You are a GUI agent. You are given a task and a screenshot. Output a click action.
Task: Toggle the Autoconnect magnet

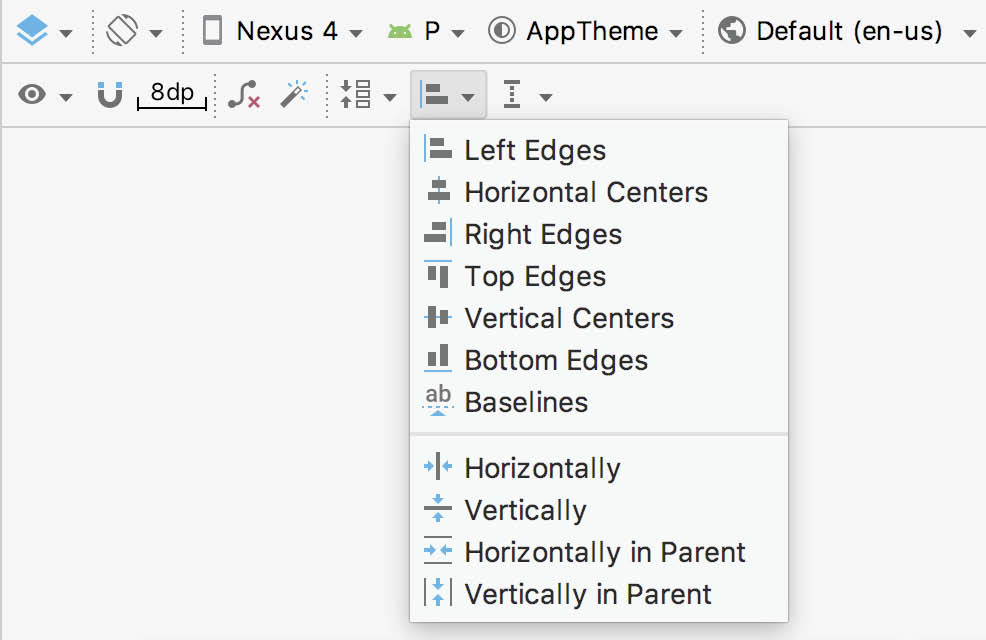pyautogui.click(x=109, y=95)
